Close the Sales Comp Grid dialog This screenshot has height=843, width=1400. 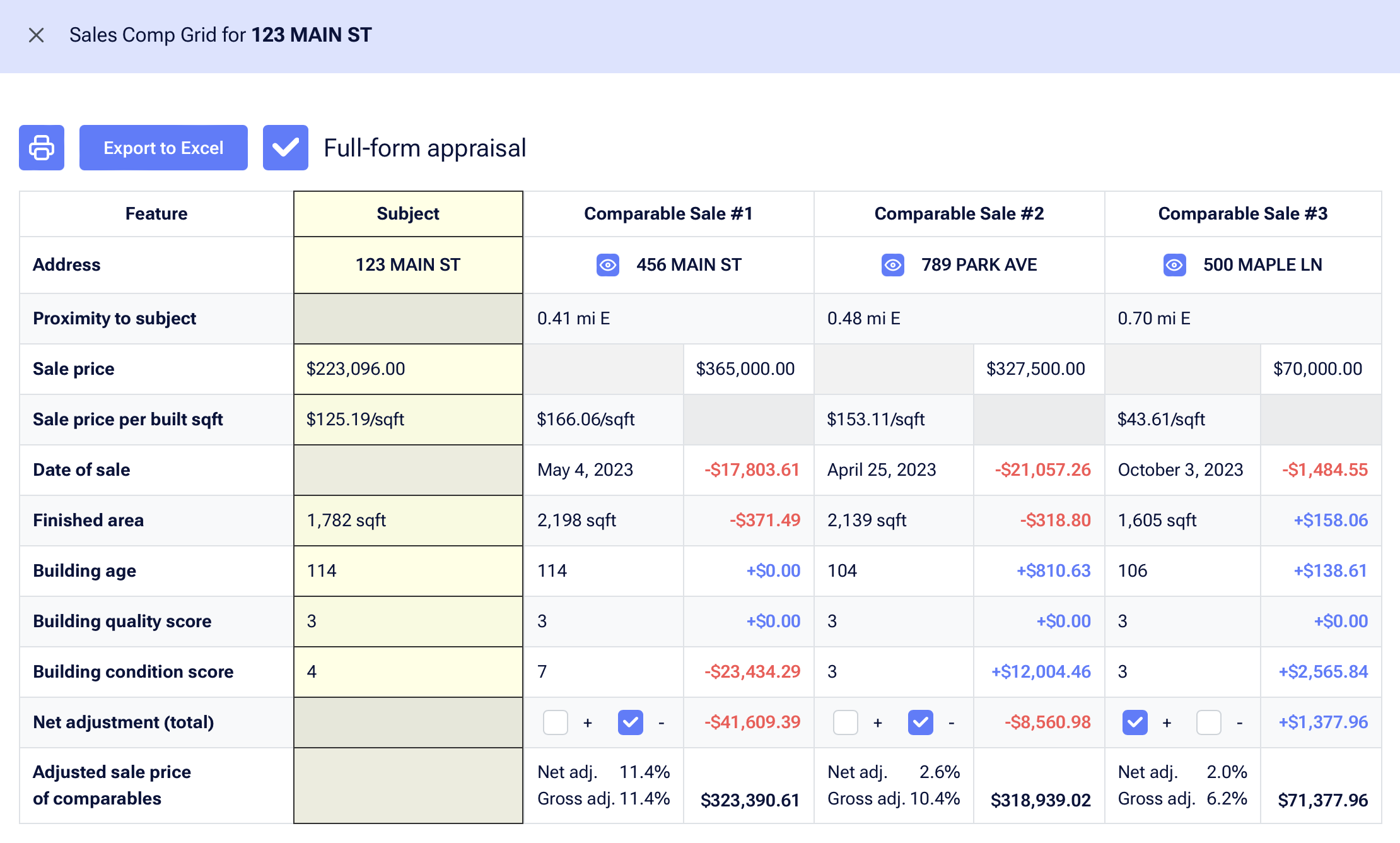(x=36, y=35)
